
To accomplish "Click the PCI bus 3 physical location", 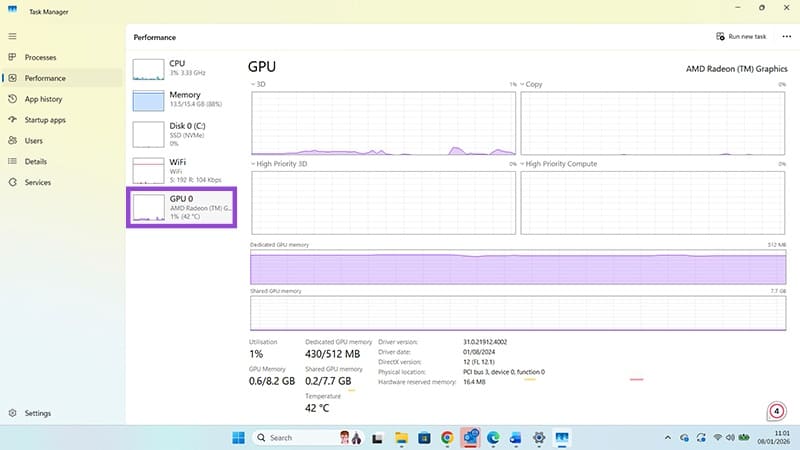I will [x=504, y=372].
